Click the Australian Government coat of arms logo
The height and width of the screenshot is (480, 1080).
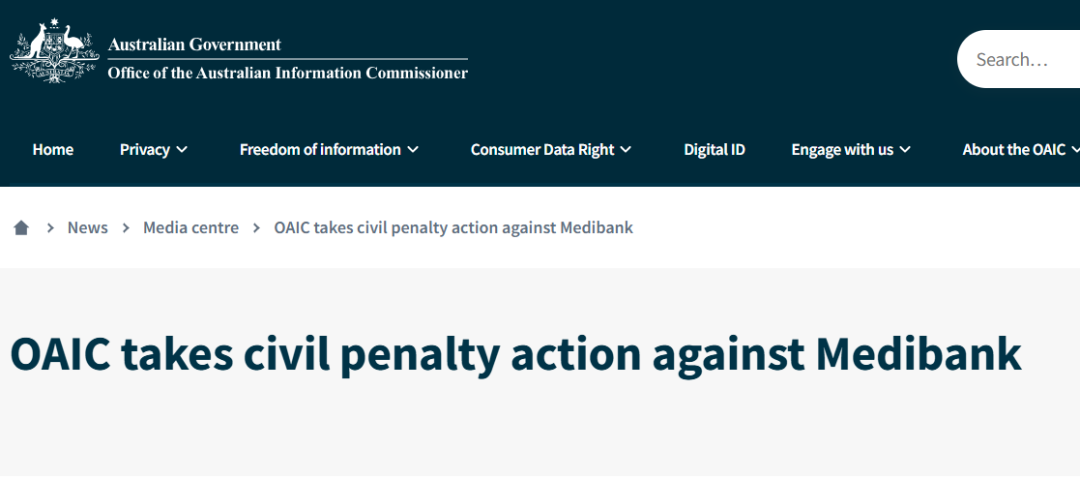(54, 51)
